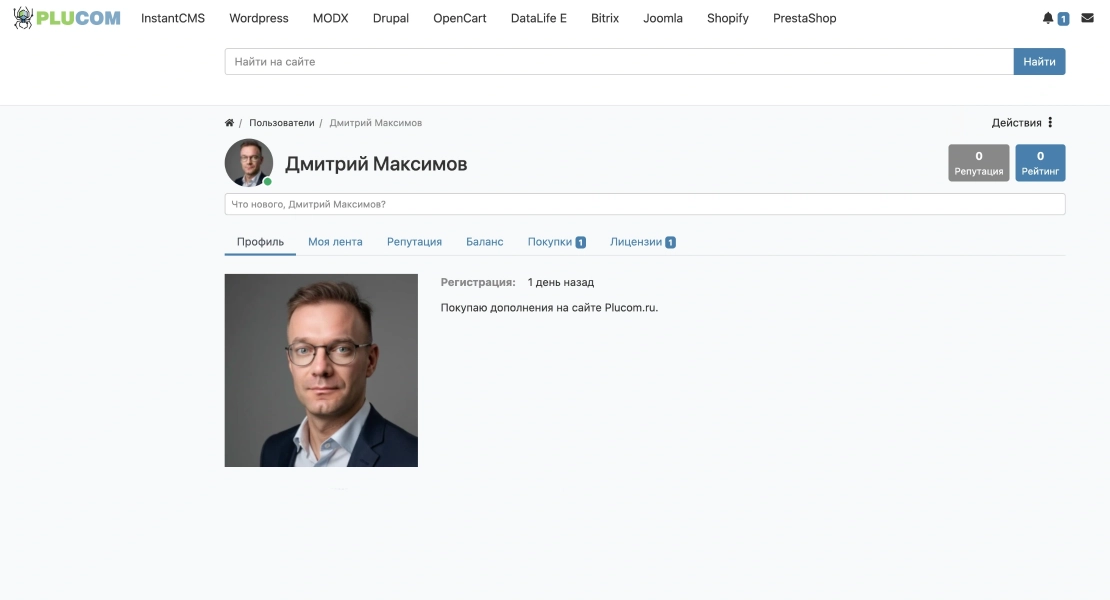Open the notifications bell icon

pyautogui.click(x=1048, y=18)
